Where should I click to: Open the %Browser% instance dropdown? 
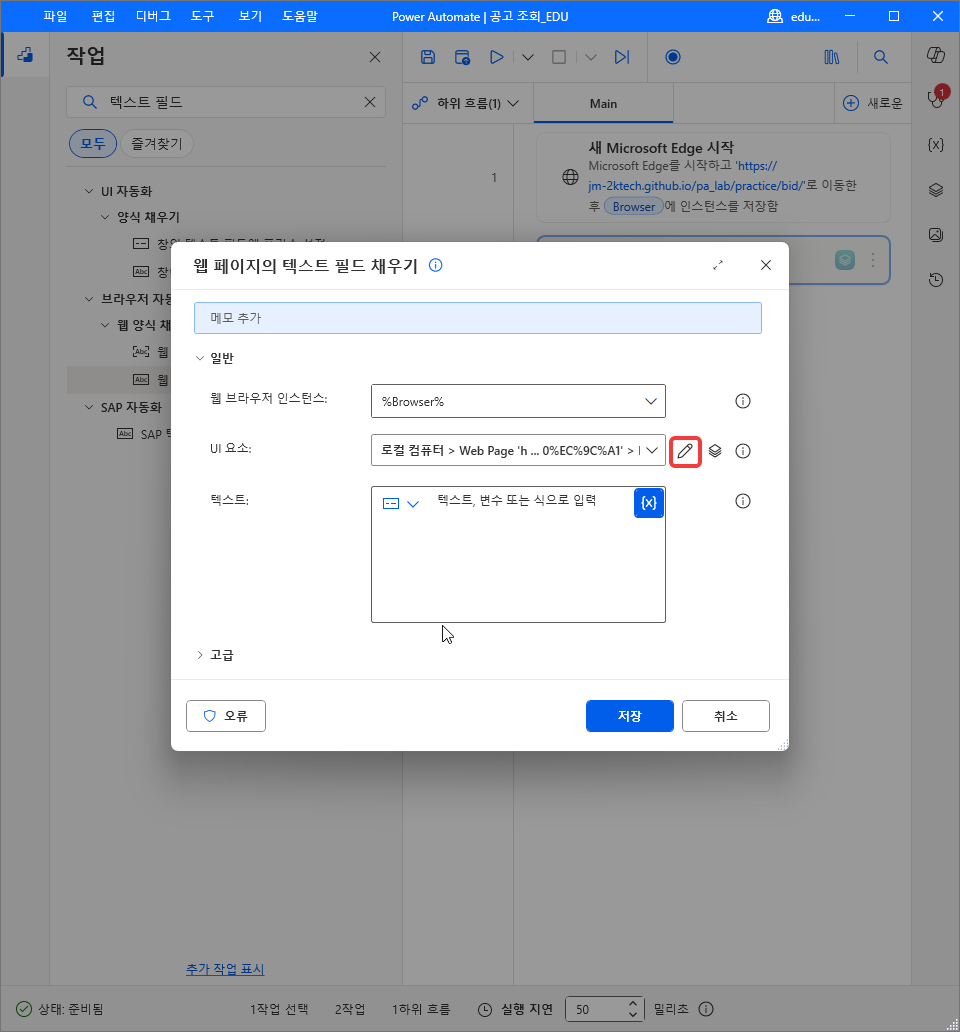(651, 401)
